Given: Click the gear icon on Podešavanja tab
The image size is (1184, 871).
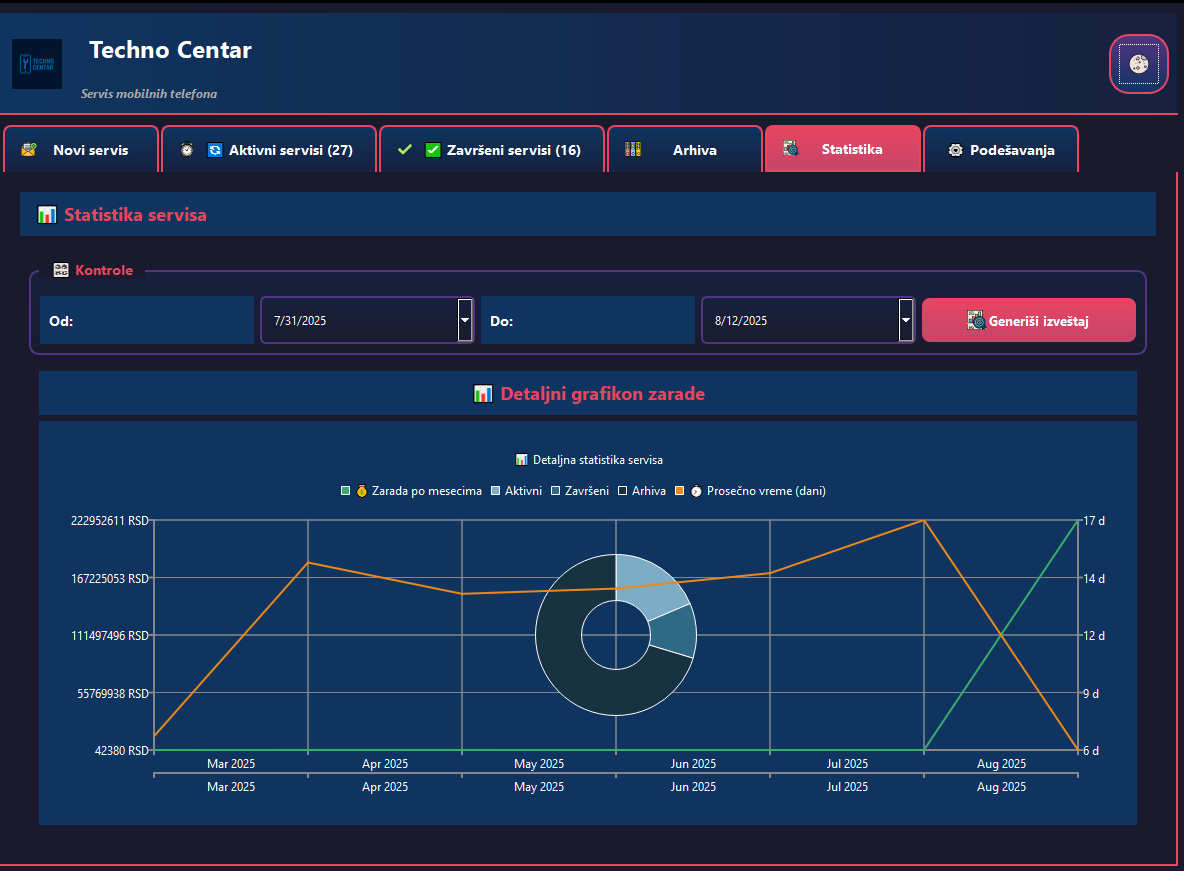Looking at the screenshot, I should click(x=955, y=150).
